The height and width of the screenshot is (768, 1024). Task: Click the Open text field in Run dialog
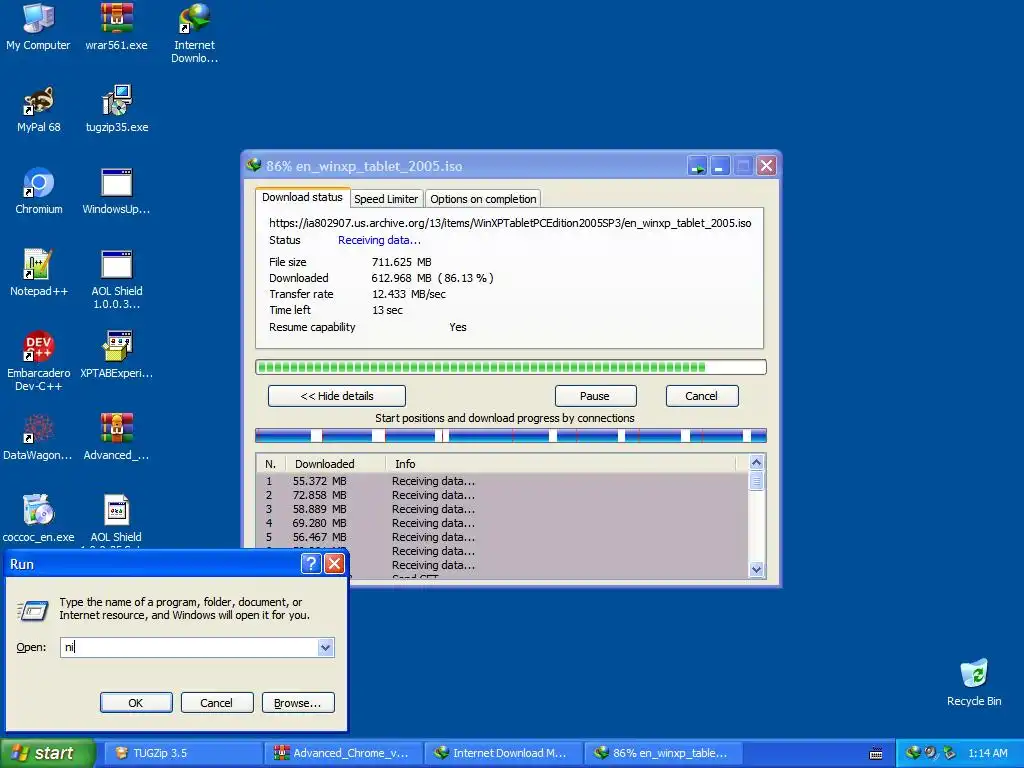pos(189,647)
